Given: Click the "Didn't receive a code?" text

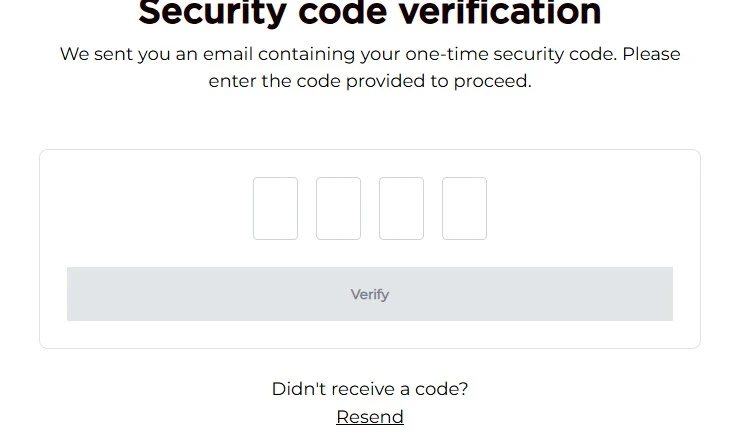Looking at the screenshot, I should (x=370, y=389).
